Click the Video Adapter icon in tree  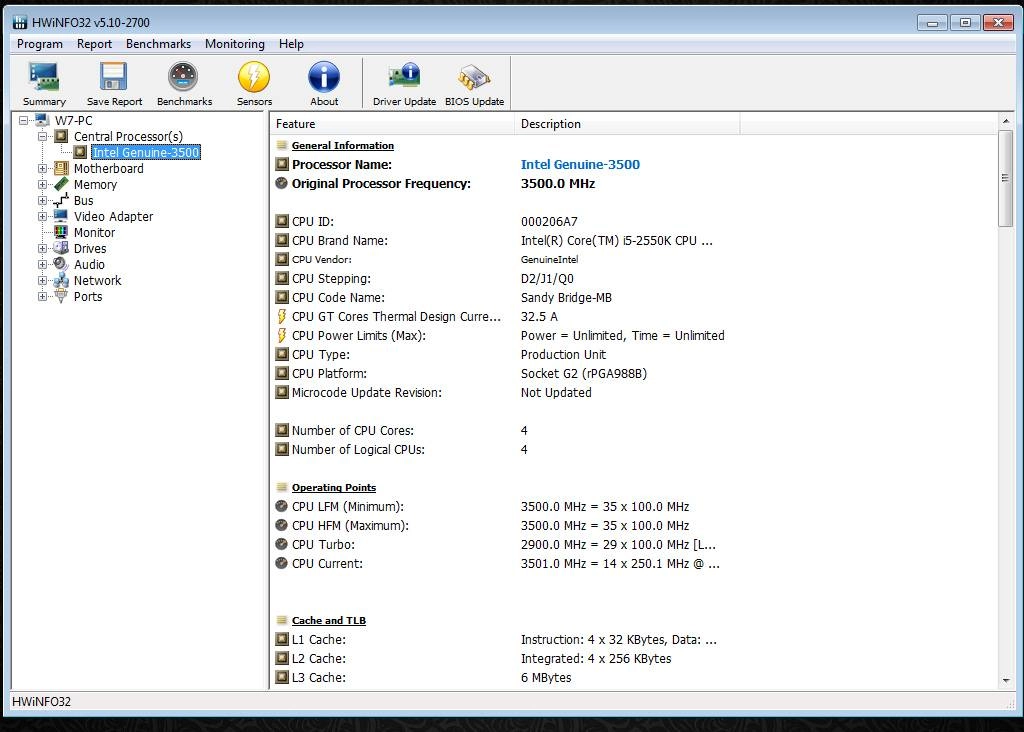[61, 216]
